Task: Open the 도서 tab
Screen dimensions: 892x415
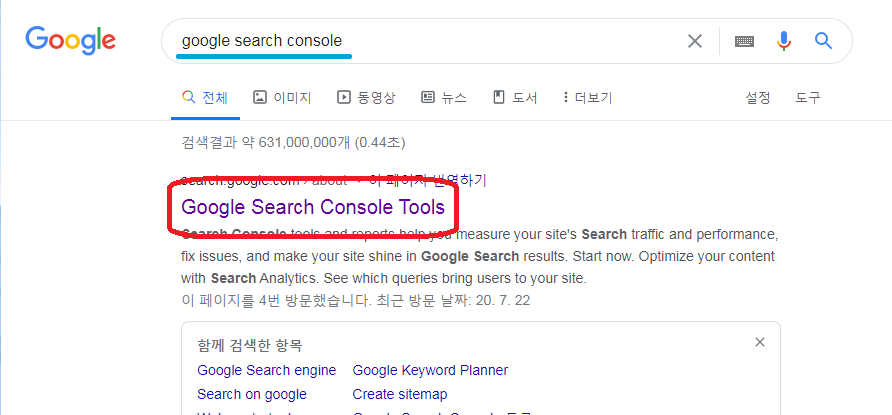Action: (515, 98)
